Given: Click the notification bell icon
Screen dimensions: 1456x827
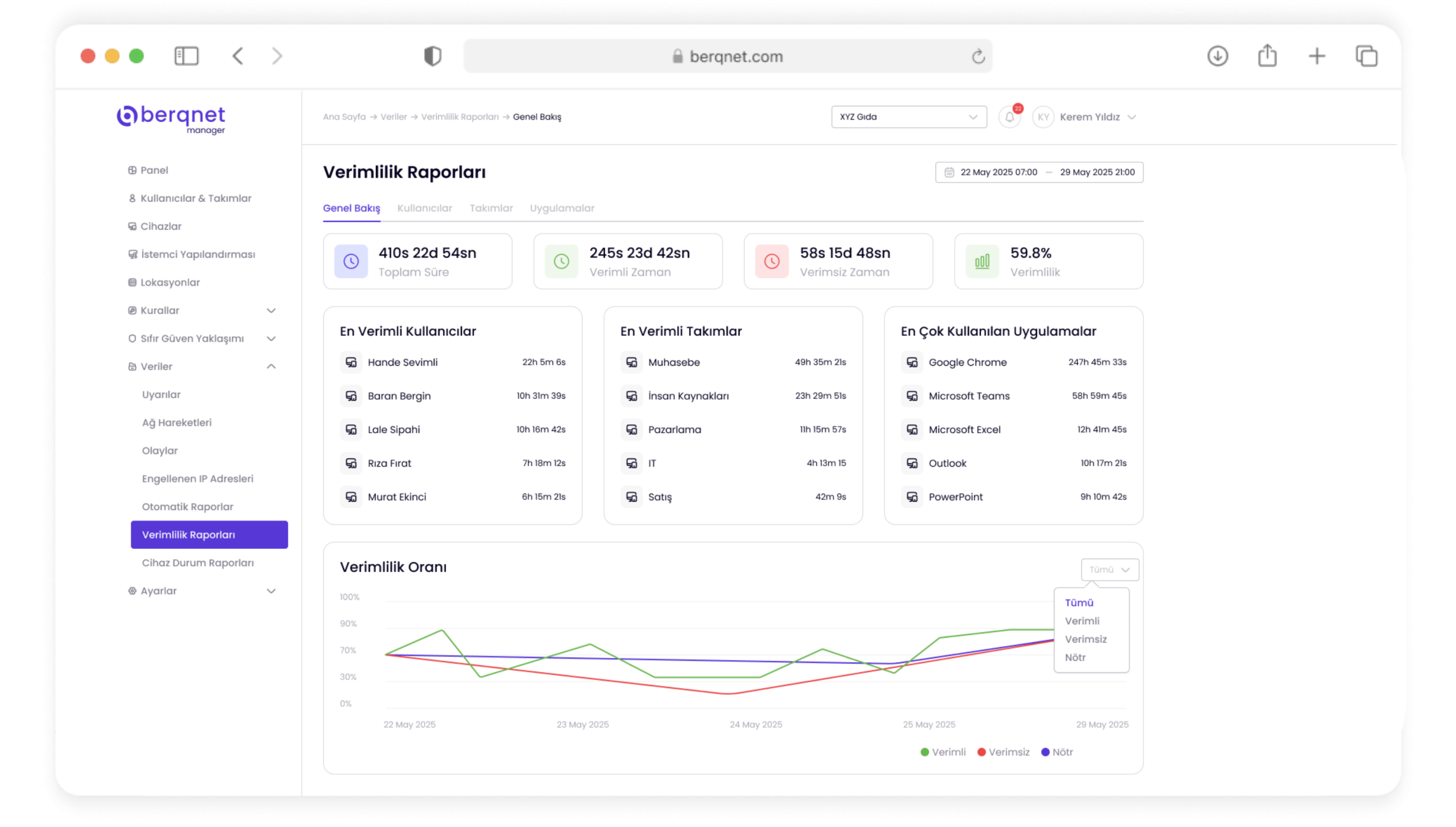Looking at the screenshot, I should pos(1010,117).
